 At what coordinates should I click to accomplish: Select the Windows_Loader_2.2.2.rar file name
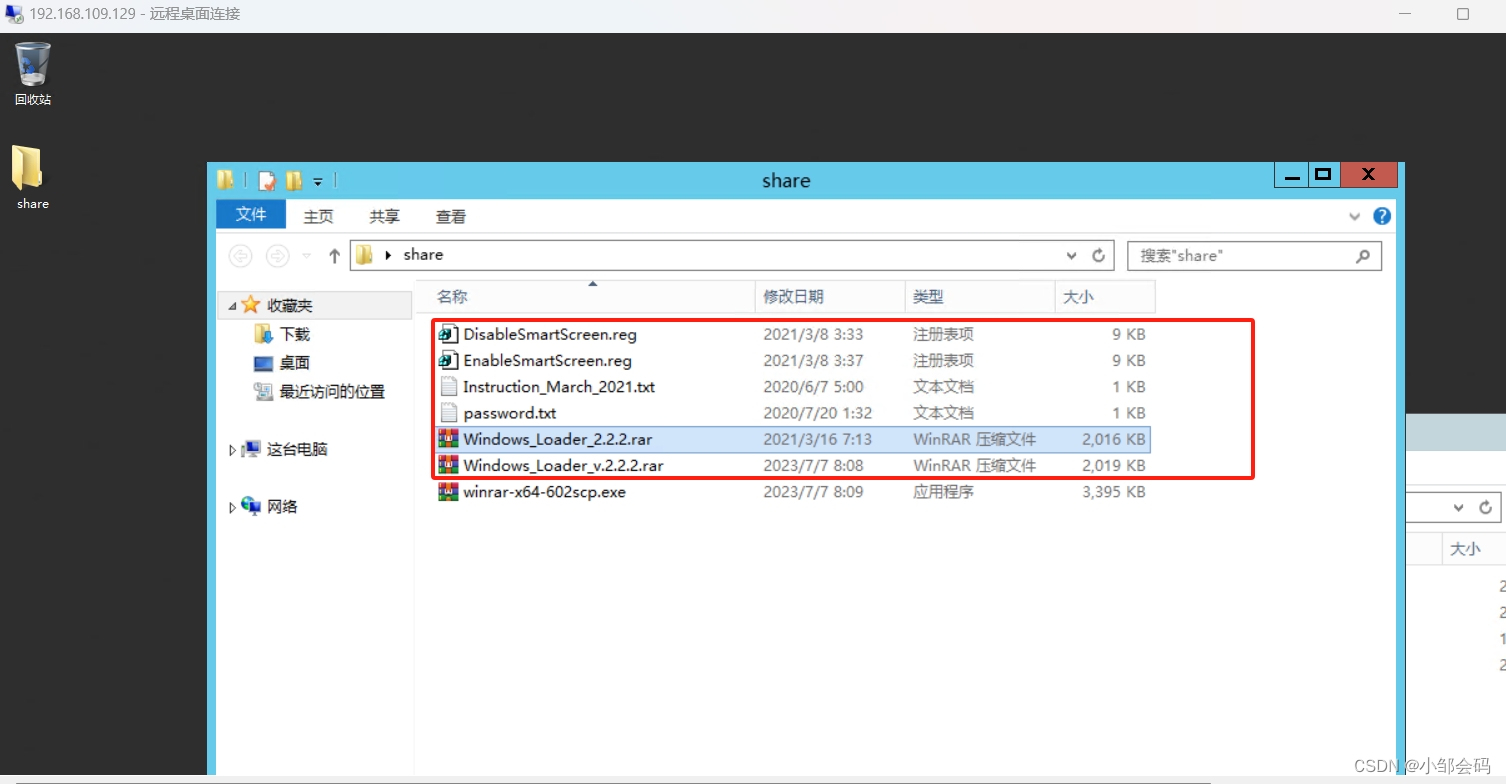(x=558, y=439)
